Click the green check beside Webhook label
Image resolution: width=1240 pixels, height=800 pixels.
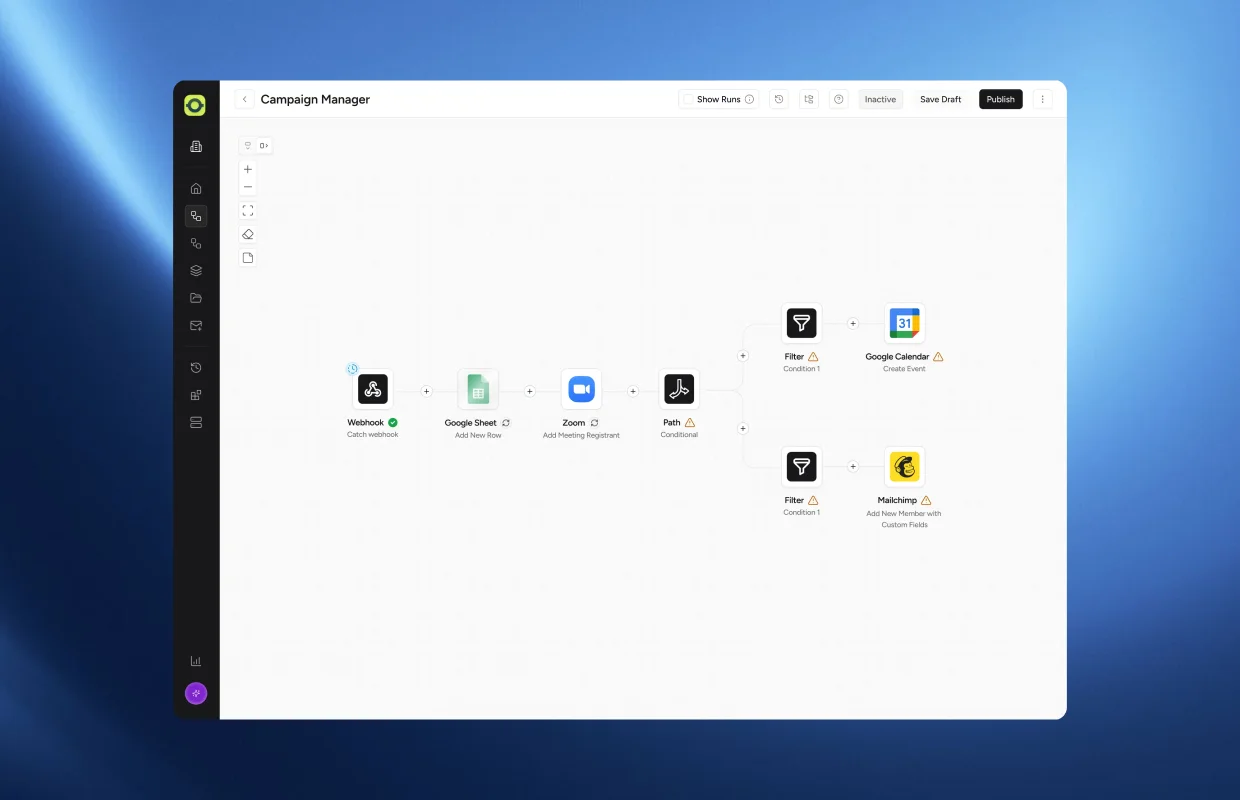coord(393,423)
